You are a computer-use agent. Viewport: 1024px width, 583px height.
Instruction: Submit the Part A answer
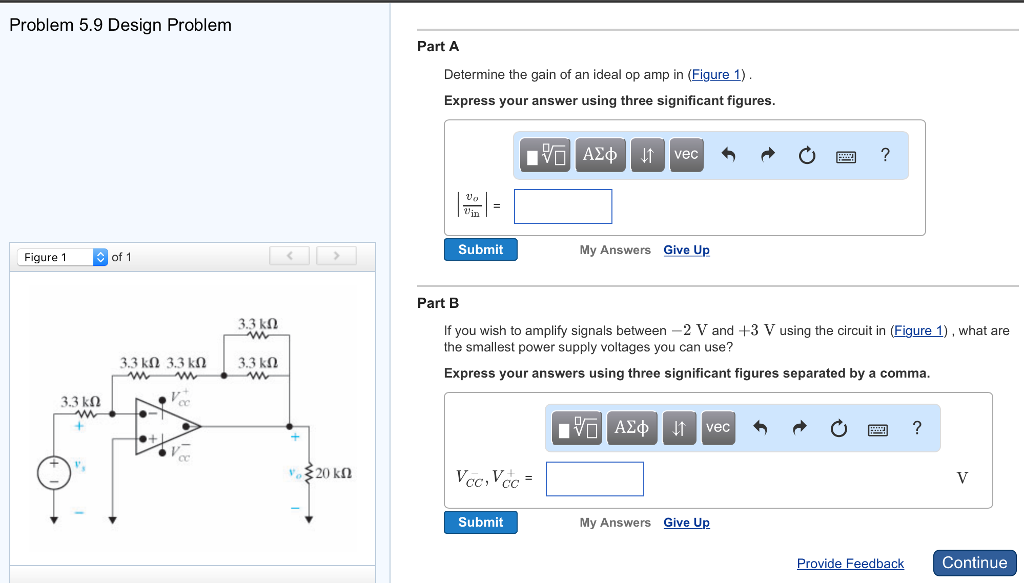481,249
